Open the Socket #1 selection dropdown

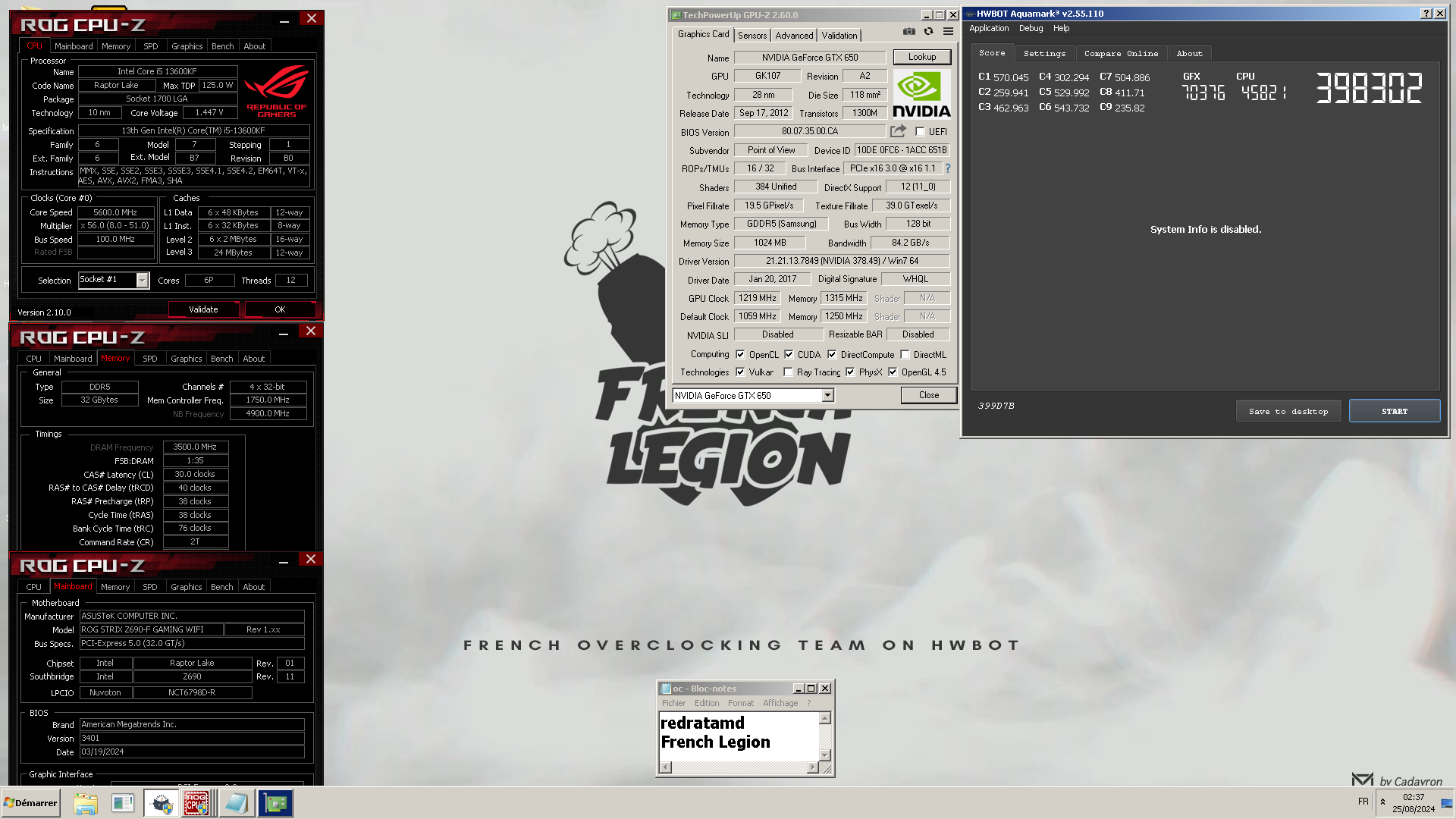142,281
